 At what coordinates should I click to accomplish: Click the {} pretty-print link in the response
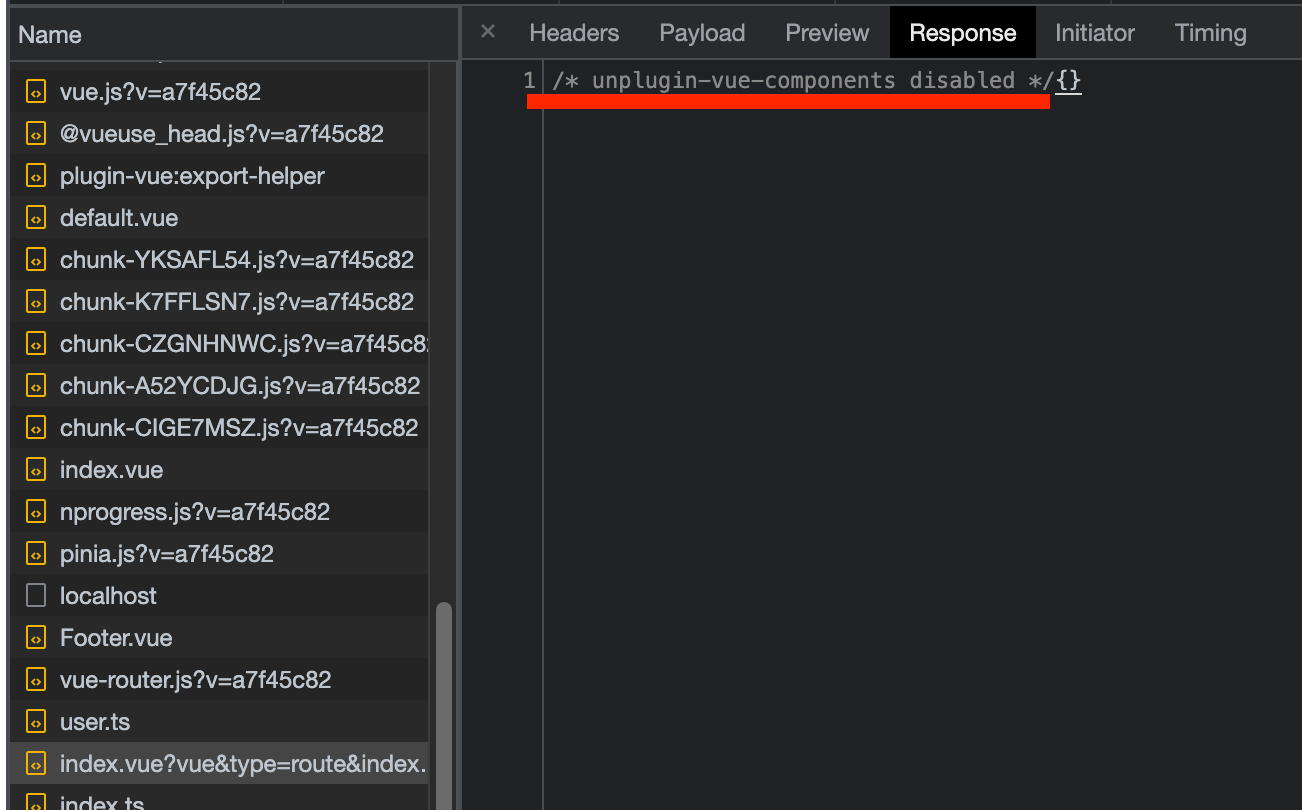pos(1068,80)
